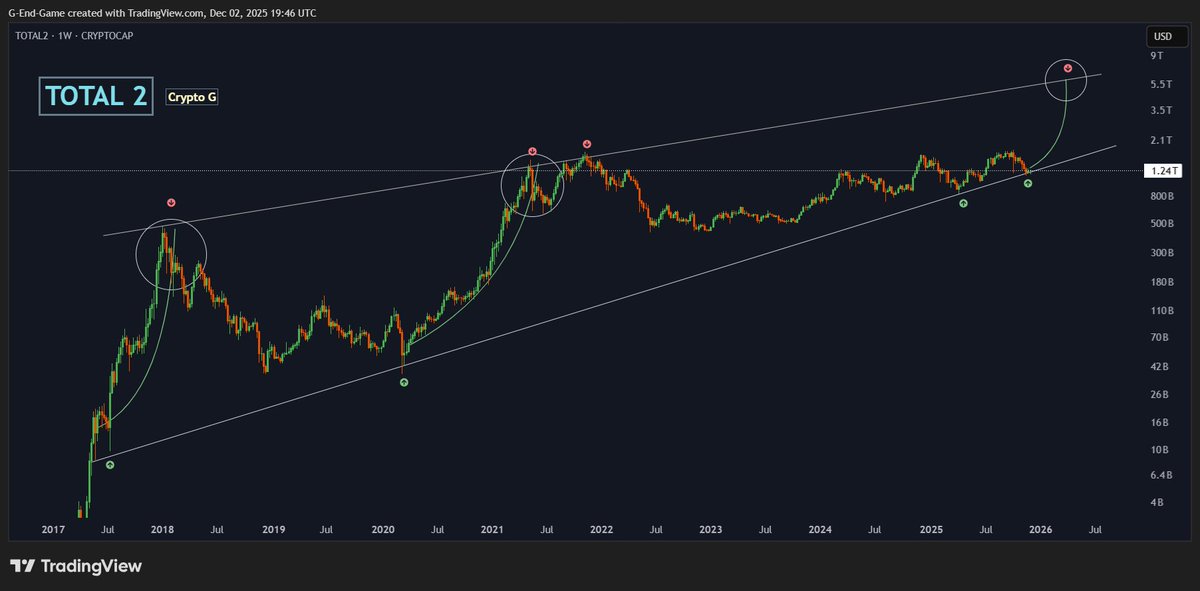Click the 1.24T current price label
The width and height of the screenshot is (1200, 591).
[1161, 171]
